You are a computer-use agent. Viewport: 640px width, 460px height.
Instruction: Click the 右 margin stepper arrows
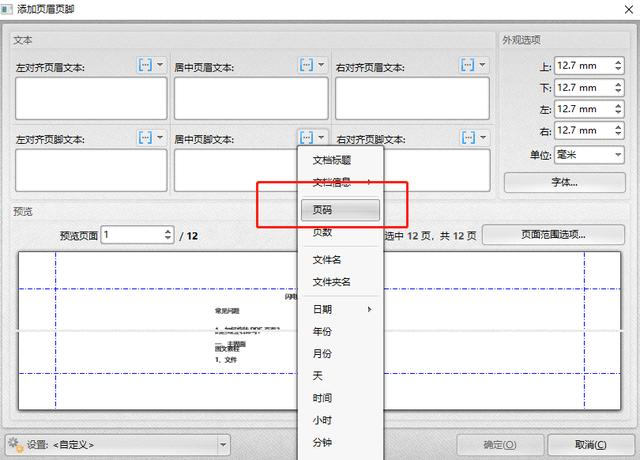618,130
